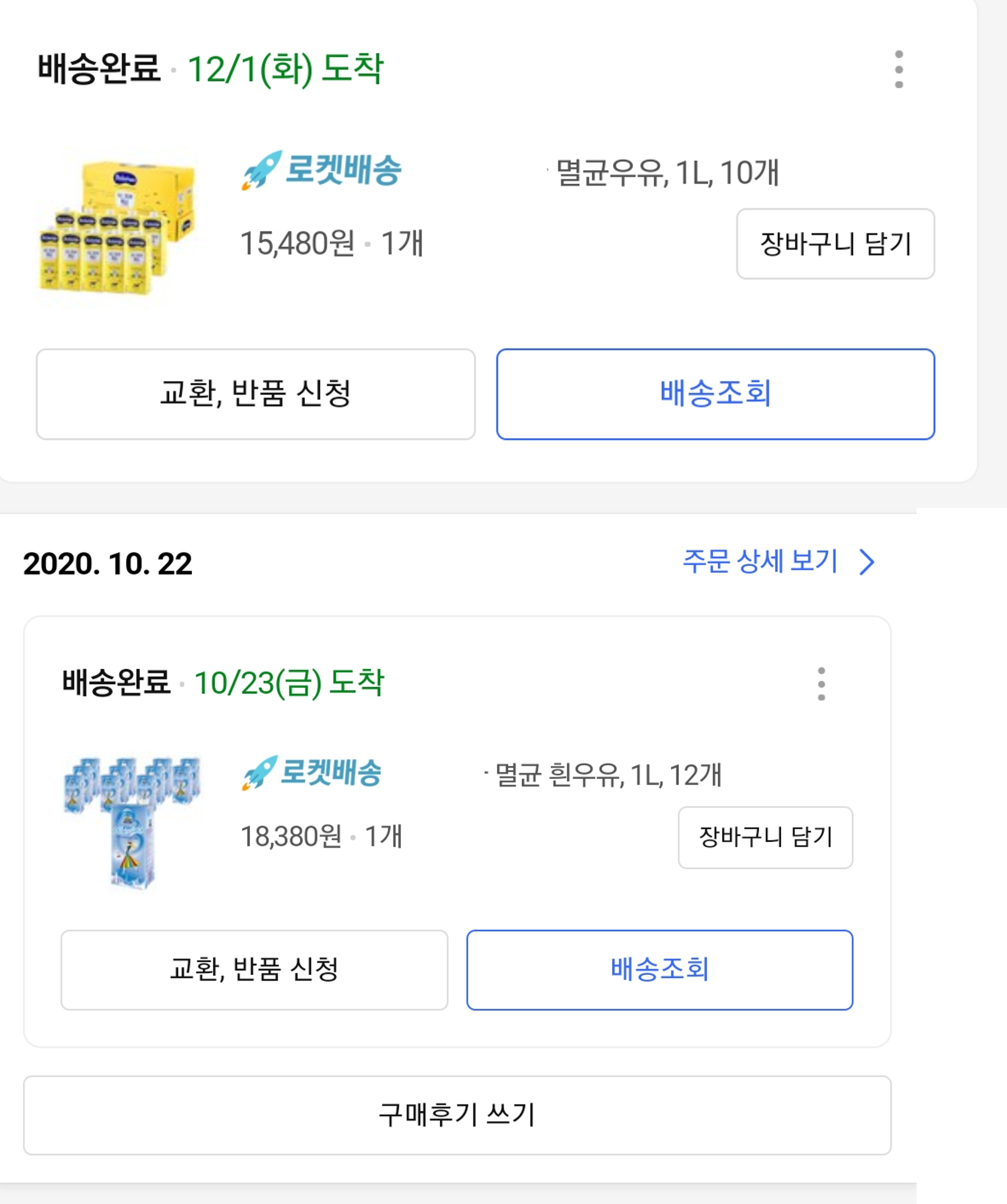Request exchange or return for 12/1 order
Image resolution: width=1007 pixels, height=1204 pixels.
[x=256, y=394]
